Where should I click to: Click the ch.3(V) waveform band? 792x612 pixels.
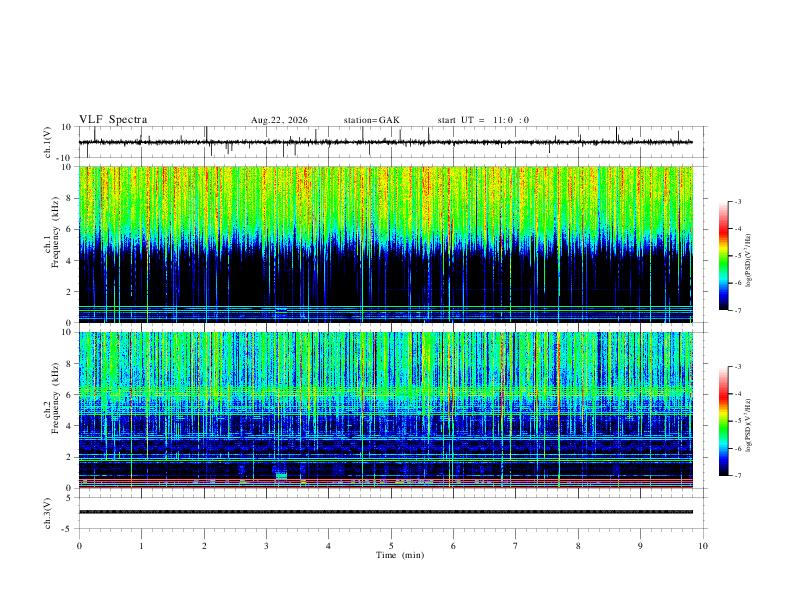pyautogui.click(x=385, y=512)
